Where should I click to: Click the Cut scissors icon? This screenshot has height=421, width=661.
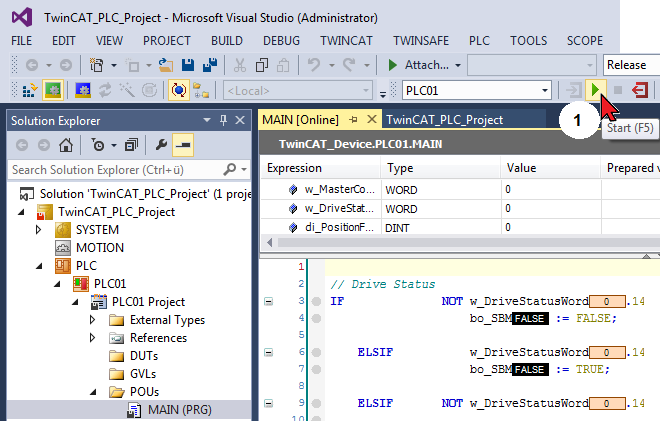pyautogui.click(x=240, y=65)
